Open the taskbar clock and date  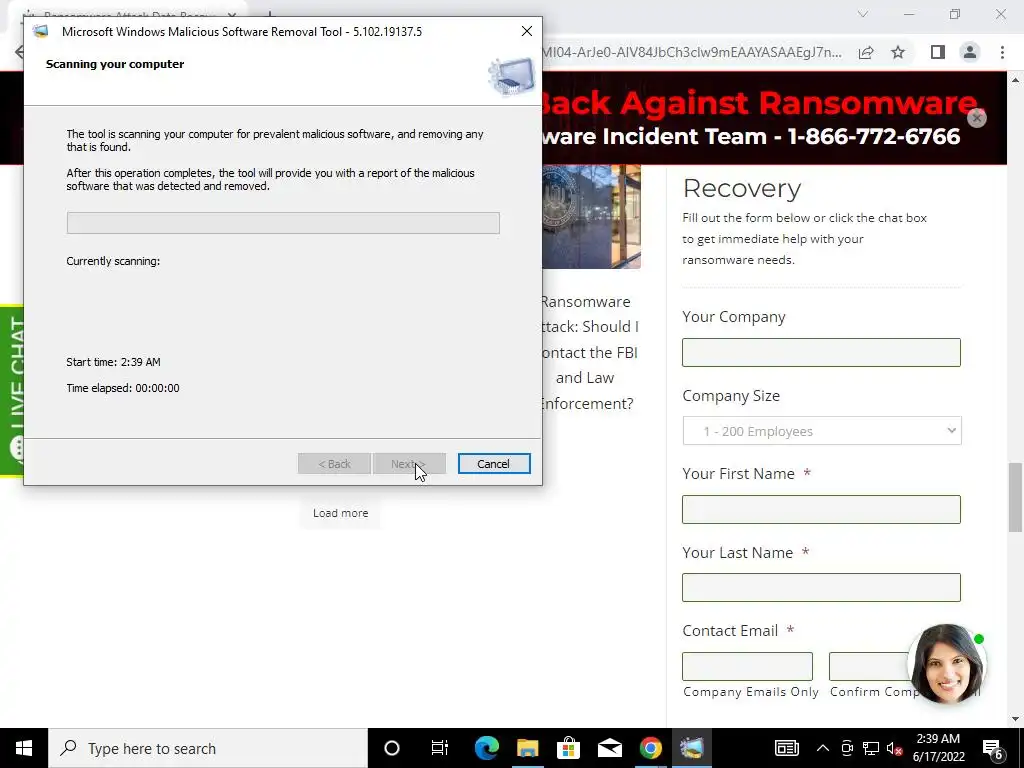[938, 748]
